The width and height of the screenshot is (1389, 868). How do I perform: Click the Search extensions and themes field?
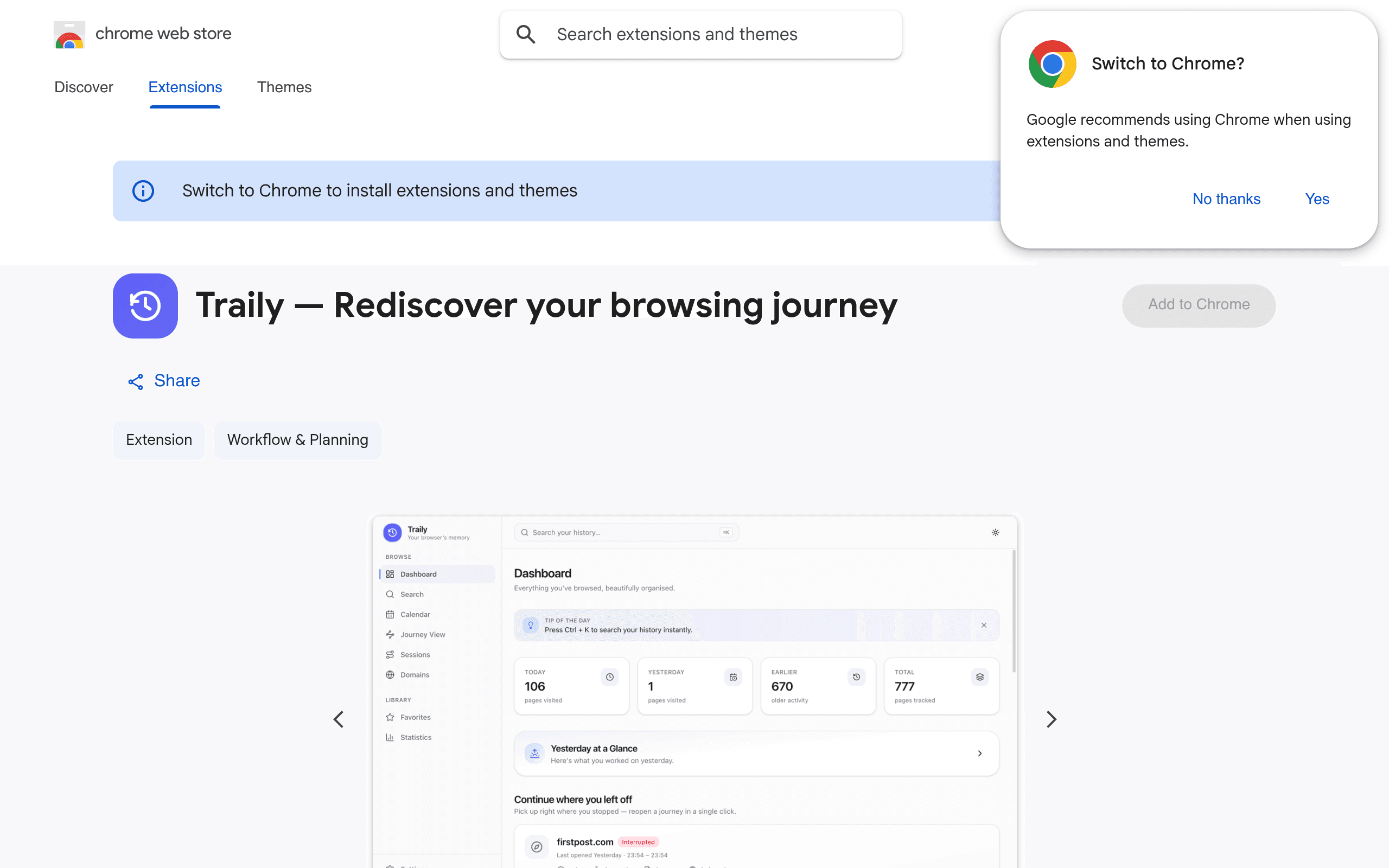pyautogui.click(x=700, y=34)
